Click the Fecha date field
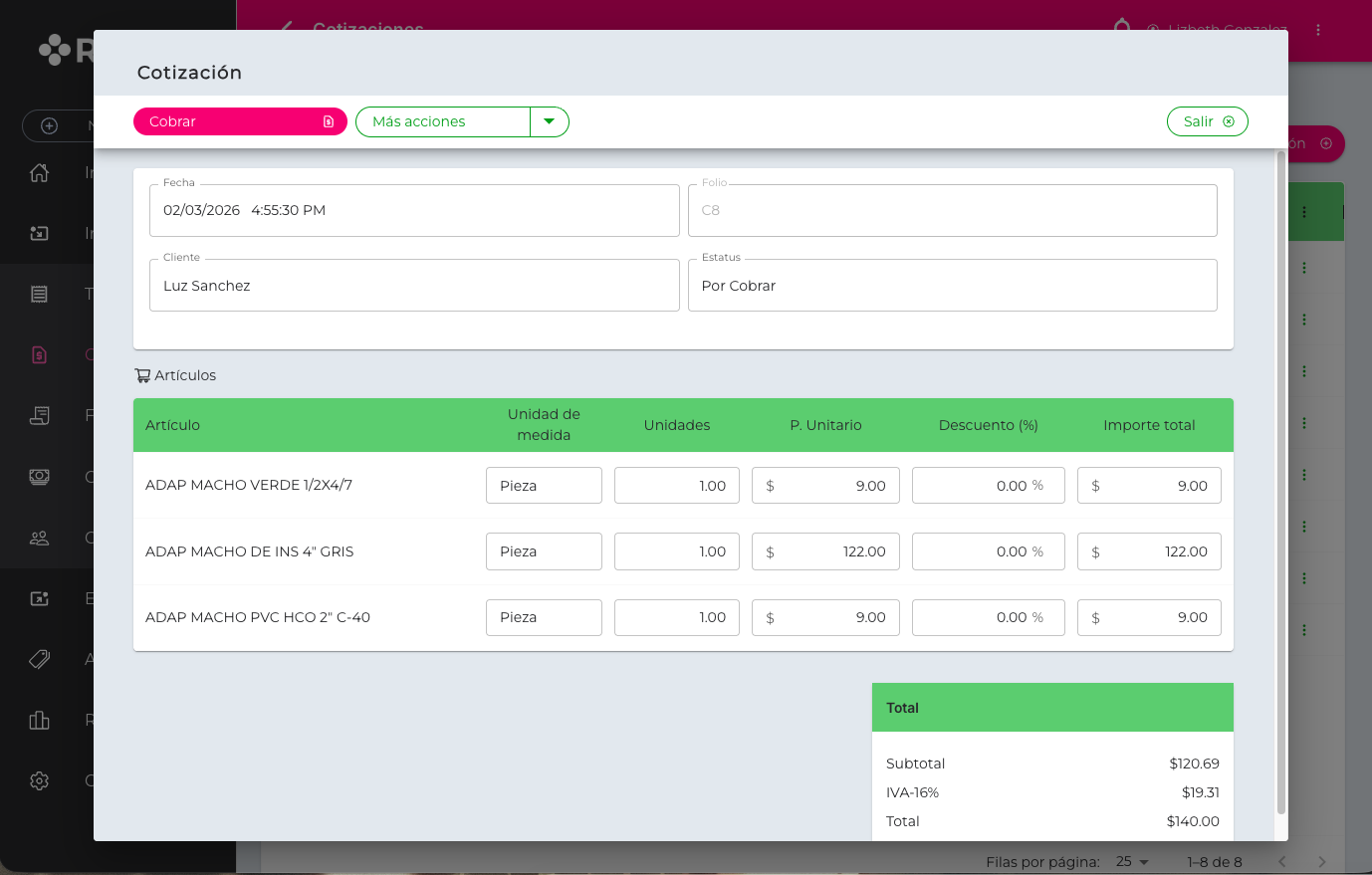This screenshot has width=1372, height=875. point(414,210)
